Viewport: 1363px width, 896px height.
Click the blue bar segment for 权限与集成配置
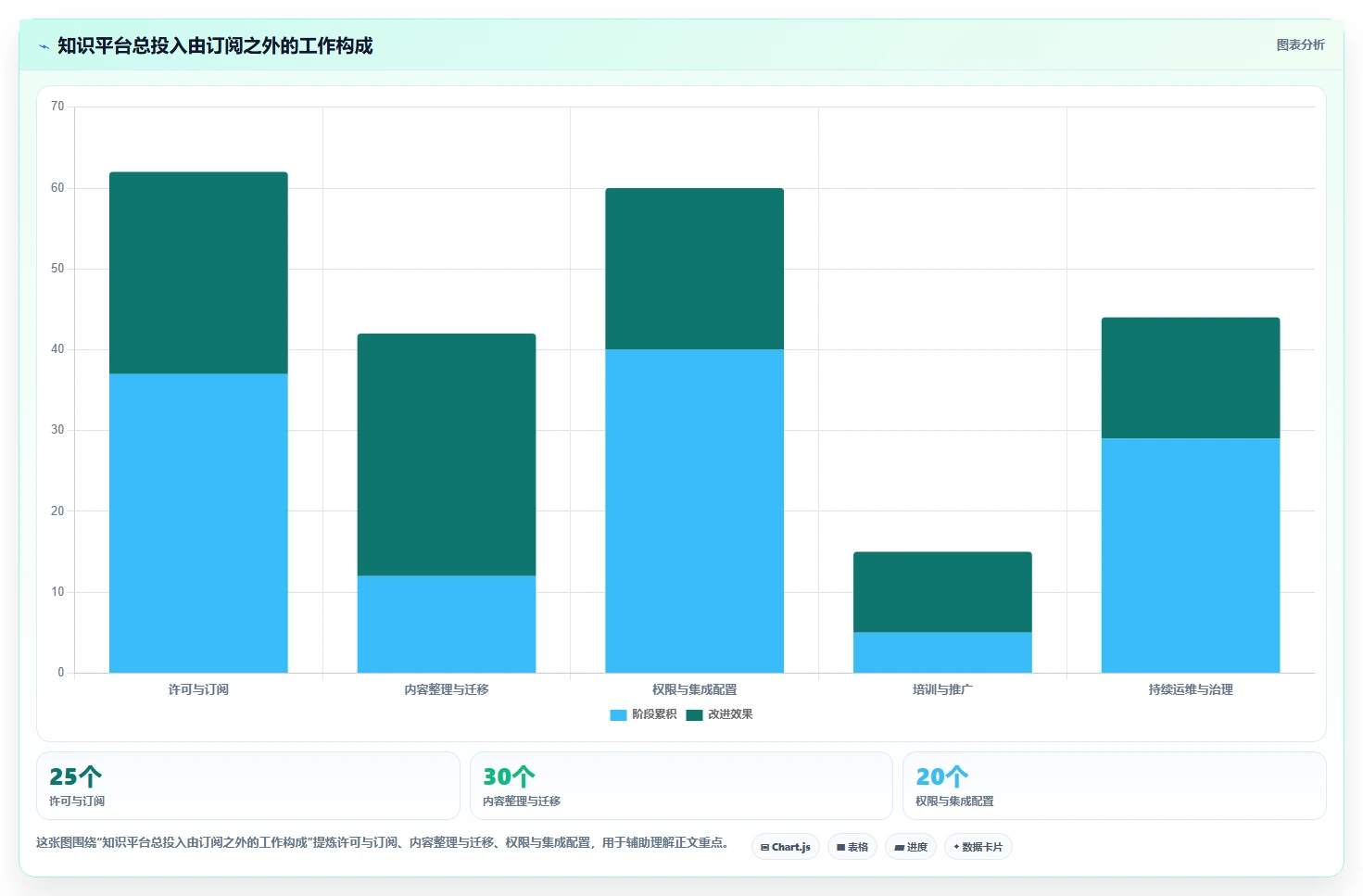click(695, 511)
